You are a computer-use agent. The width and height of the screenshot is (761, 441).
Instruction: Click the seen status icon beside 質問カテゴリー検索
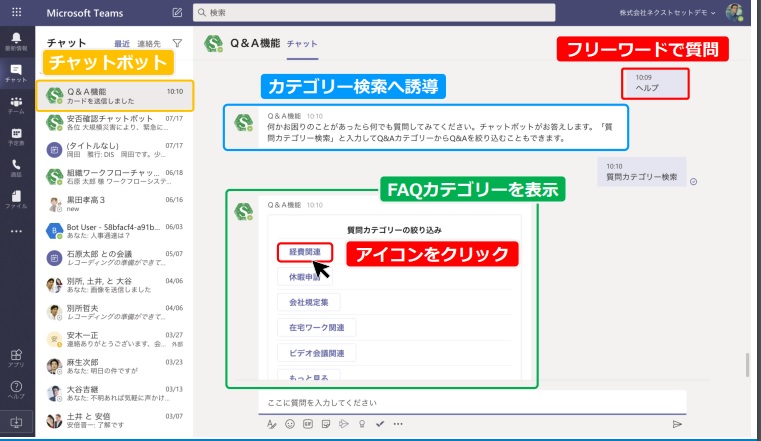(x=694, y=181)
